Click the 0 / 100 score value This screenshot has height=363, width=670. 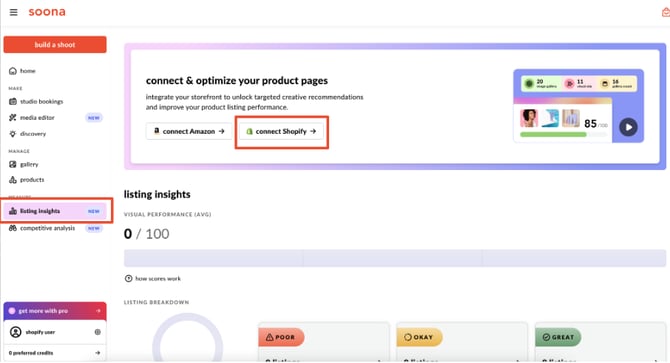click(147, 234)
